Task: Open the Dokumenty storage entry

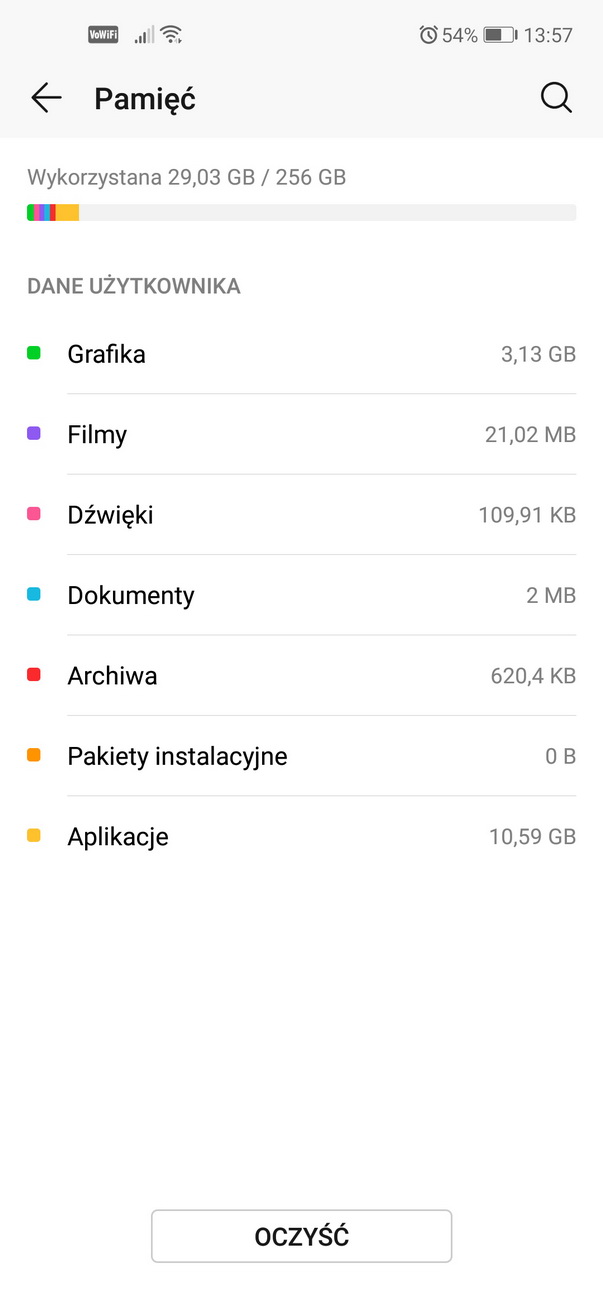Action: click(301, 595)
